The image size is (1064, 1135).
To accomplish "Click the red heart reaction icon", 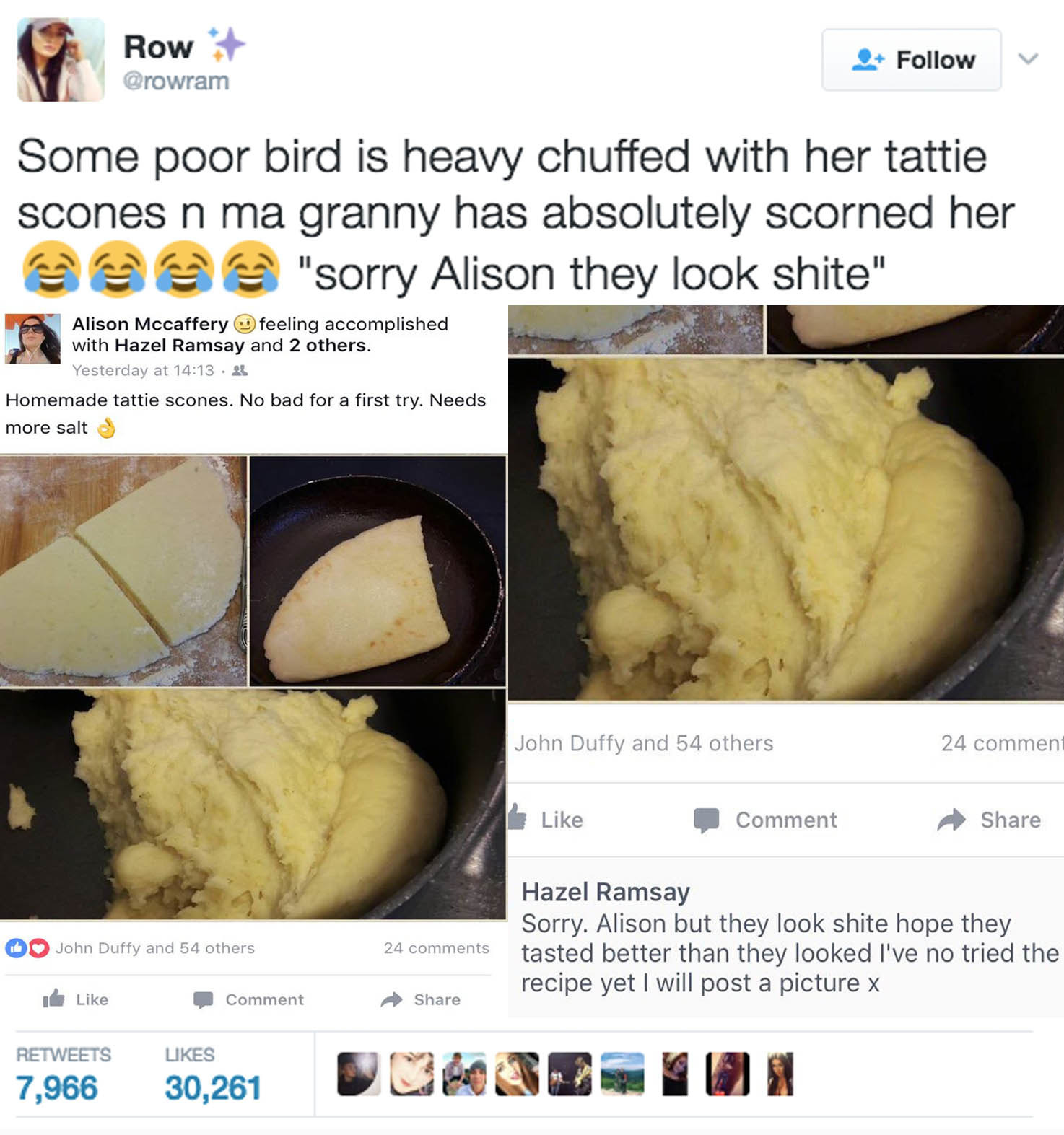I will [x=38, y=947].
